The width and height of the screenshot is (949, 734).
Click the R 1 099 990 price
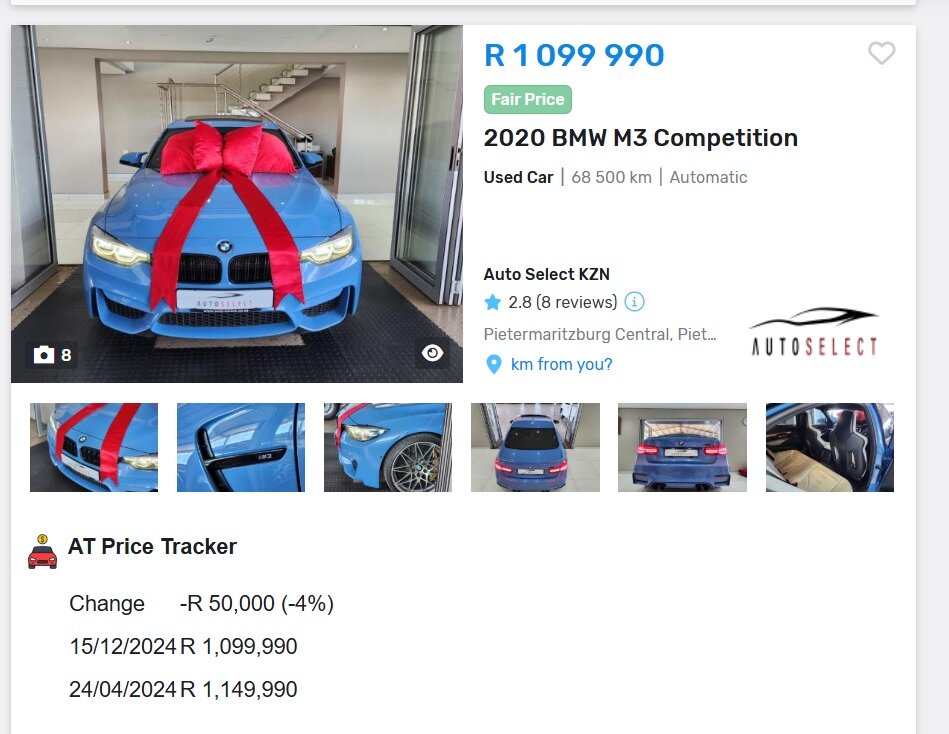(574, 55)
